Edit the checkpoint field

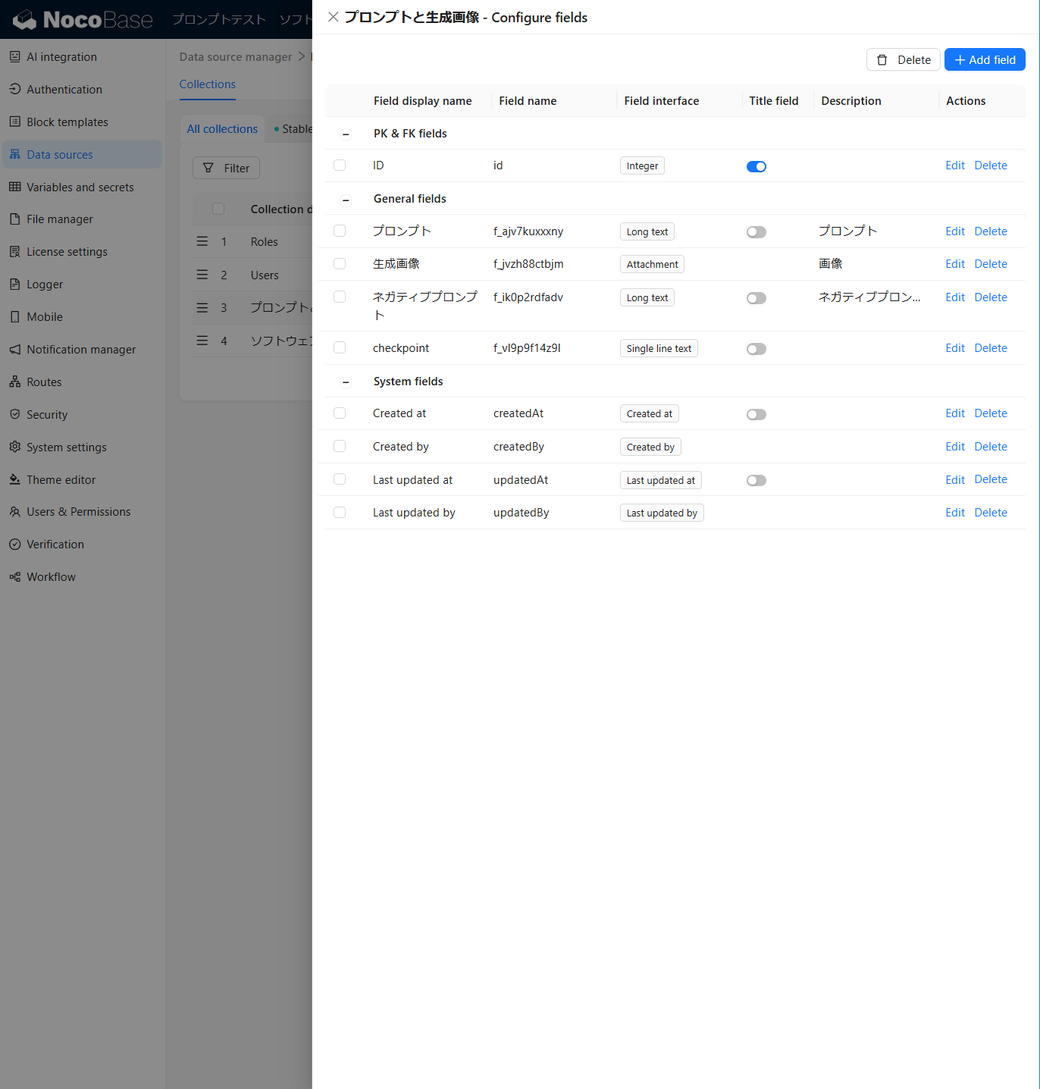[954, 348]
